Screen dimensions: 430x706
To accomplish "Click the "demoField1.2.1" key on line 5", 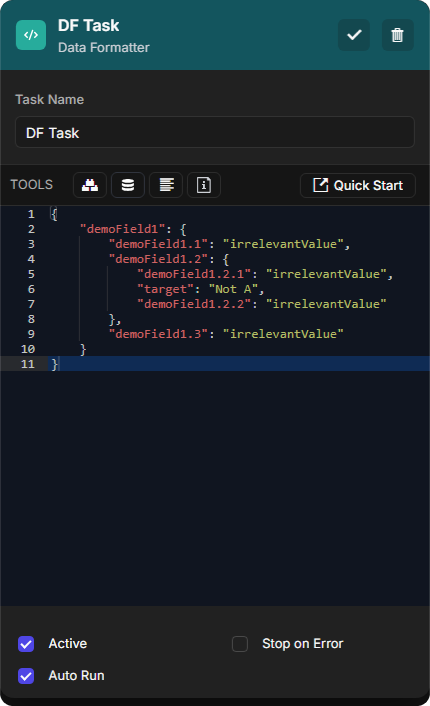I will point(194,274).
